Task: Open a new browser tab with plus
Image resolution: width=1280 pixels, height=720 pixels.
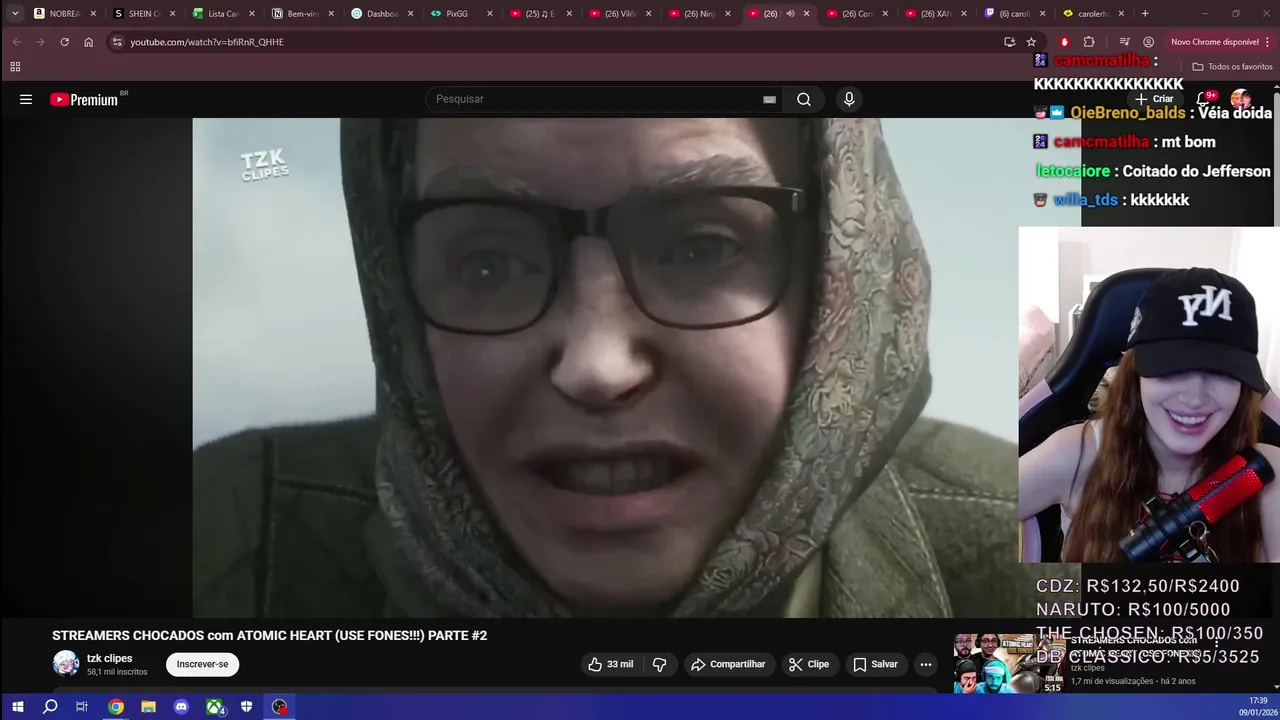Action: point(1145,14)
